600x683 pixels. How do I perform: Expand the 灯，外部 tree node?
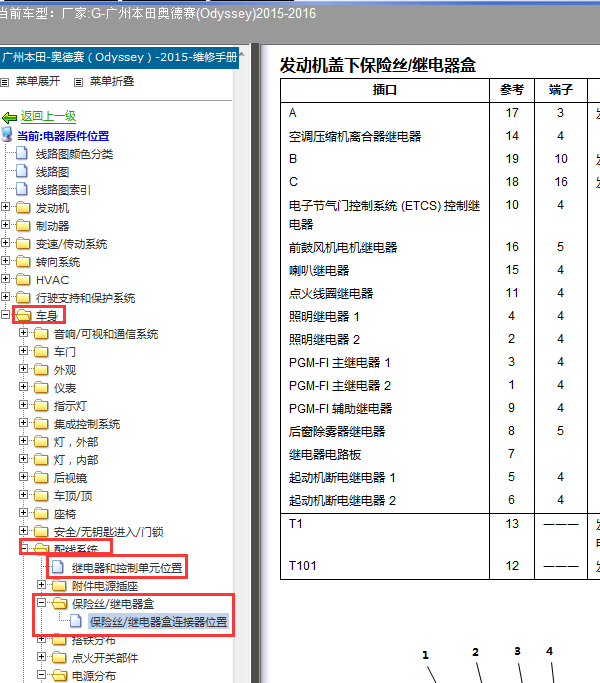pyautogui.click(x=24, y=440)
